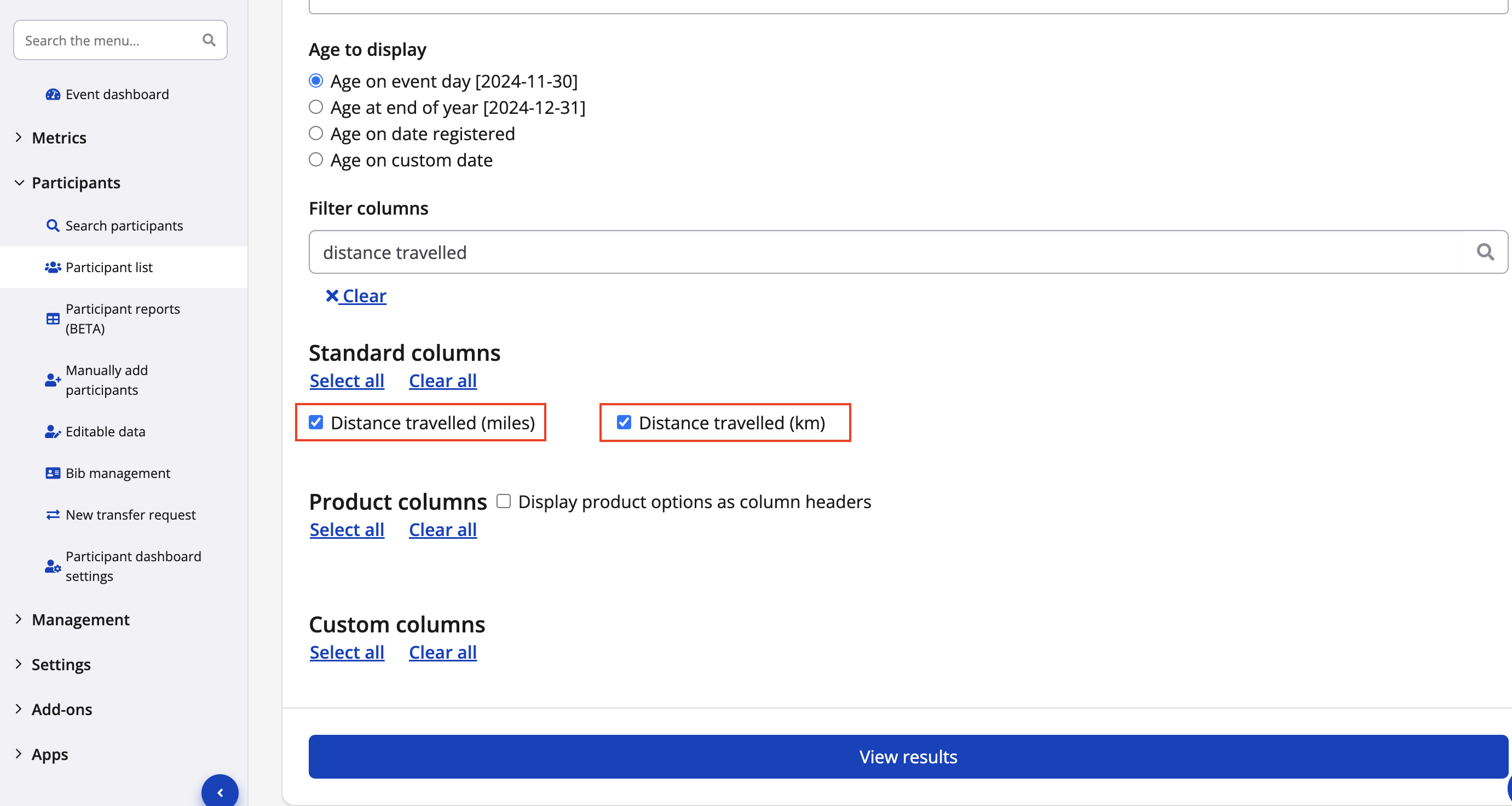Viewport: 1512px width, 806px height.
Task: Click the New transfer request arrows icon
Action: click(x=53, y=515)
